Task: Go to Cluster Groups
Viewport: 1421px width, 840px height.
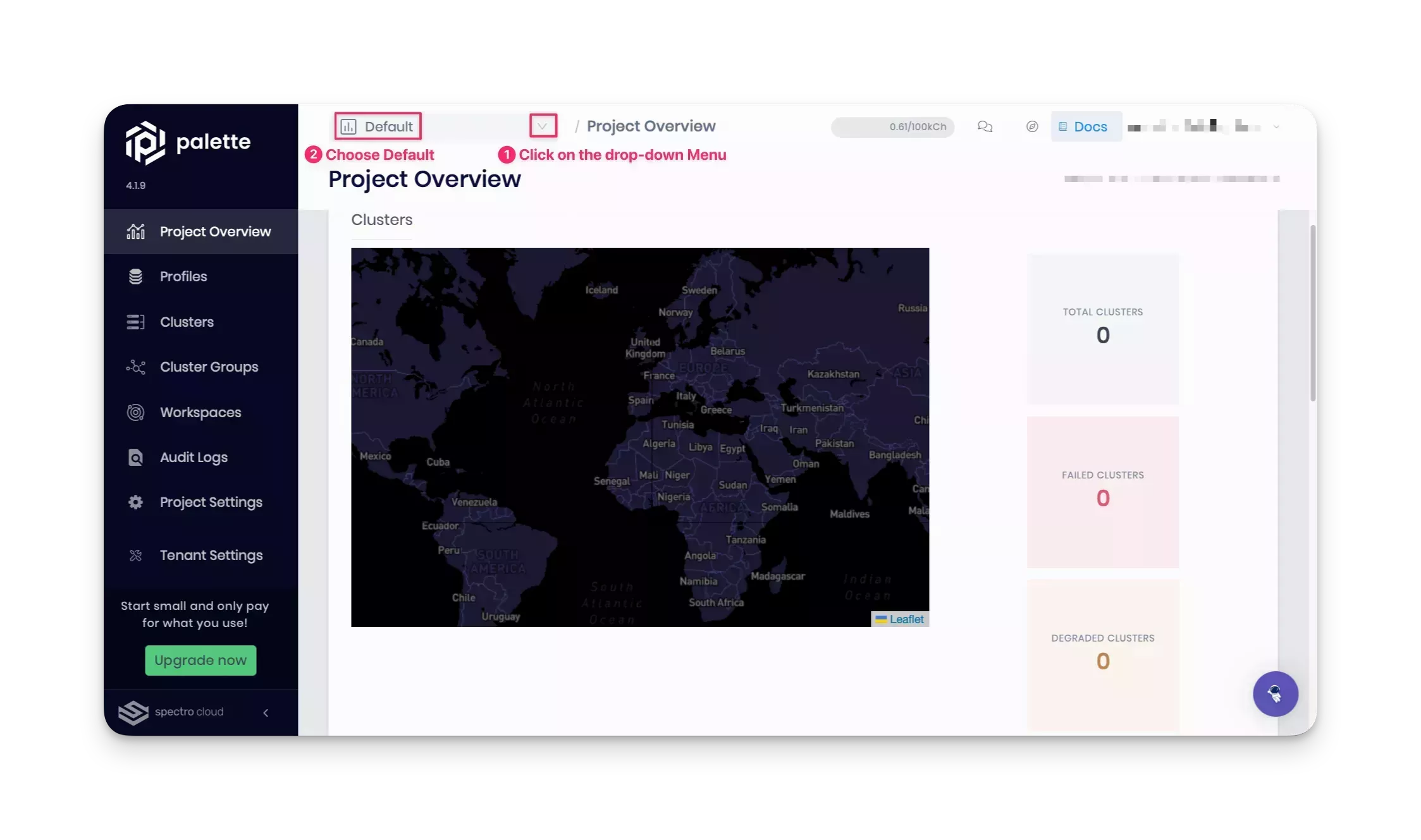Action: tap(209, 367)
